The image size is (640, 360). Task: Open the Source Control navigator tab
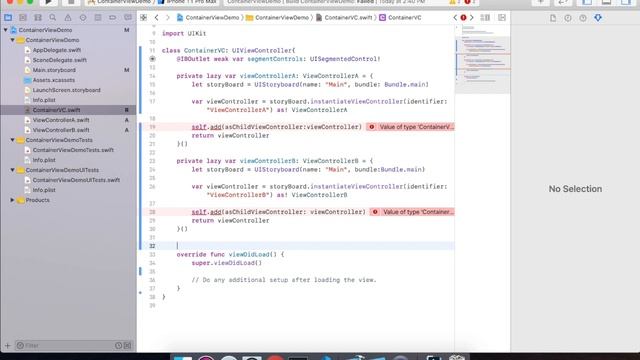pyautogui.click(x=23, y=18)
